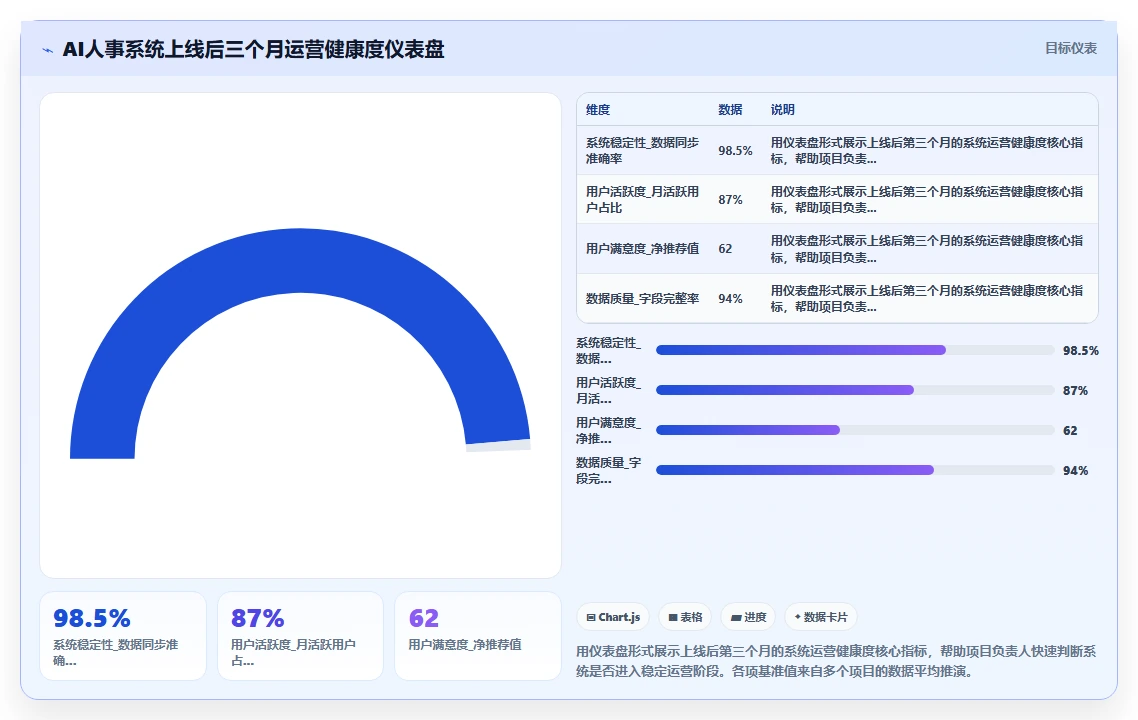Click the 94% value in the table
The height and width of the screenshot is (720, 1138).
(x=730, y=298)
